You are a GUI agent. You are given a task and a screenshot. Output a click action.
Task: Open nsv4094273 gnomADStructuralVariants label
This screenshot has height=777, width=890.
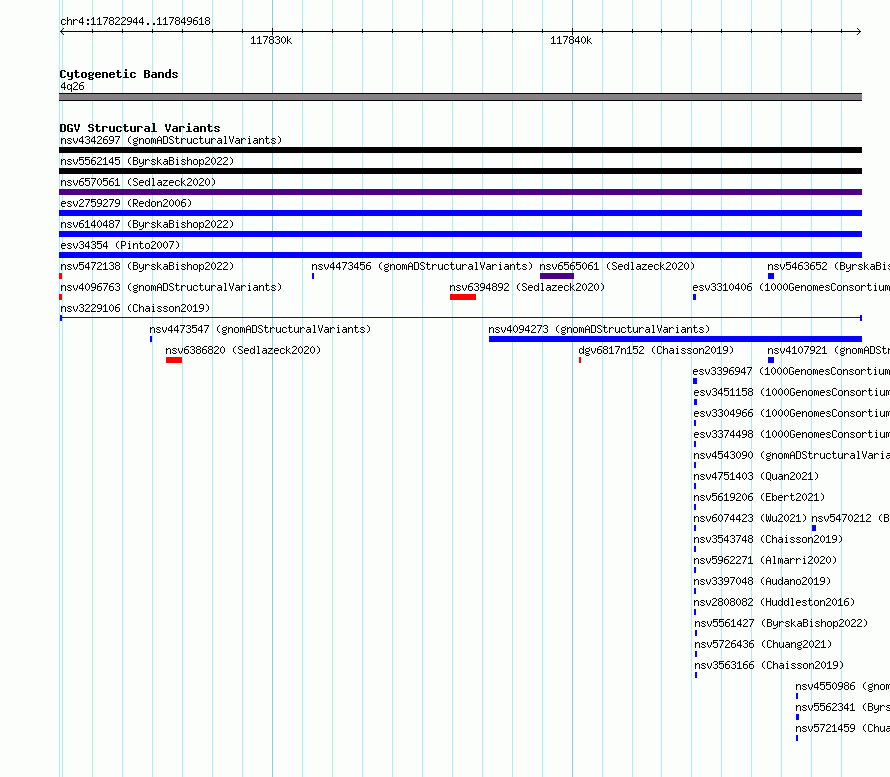(599, 329)
